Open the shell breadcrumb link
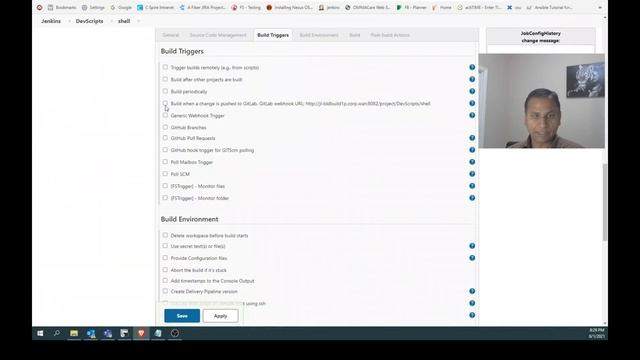This screenshot has width=640, height=360. 124,21
